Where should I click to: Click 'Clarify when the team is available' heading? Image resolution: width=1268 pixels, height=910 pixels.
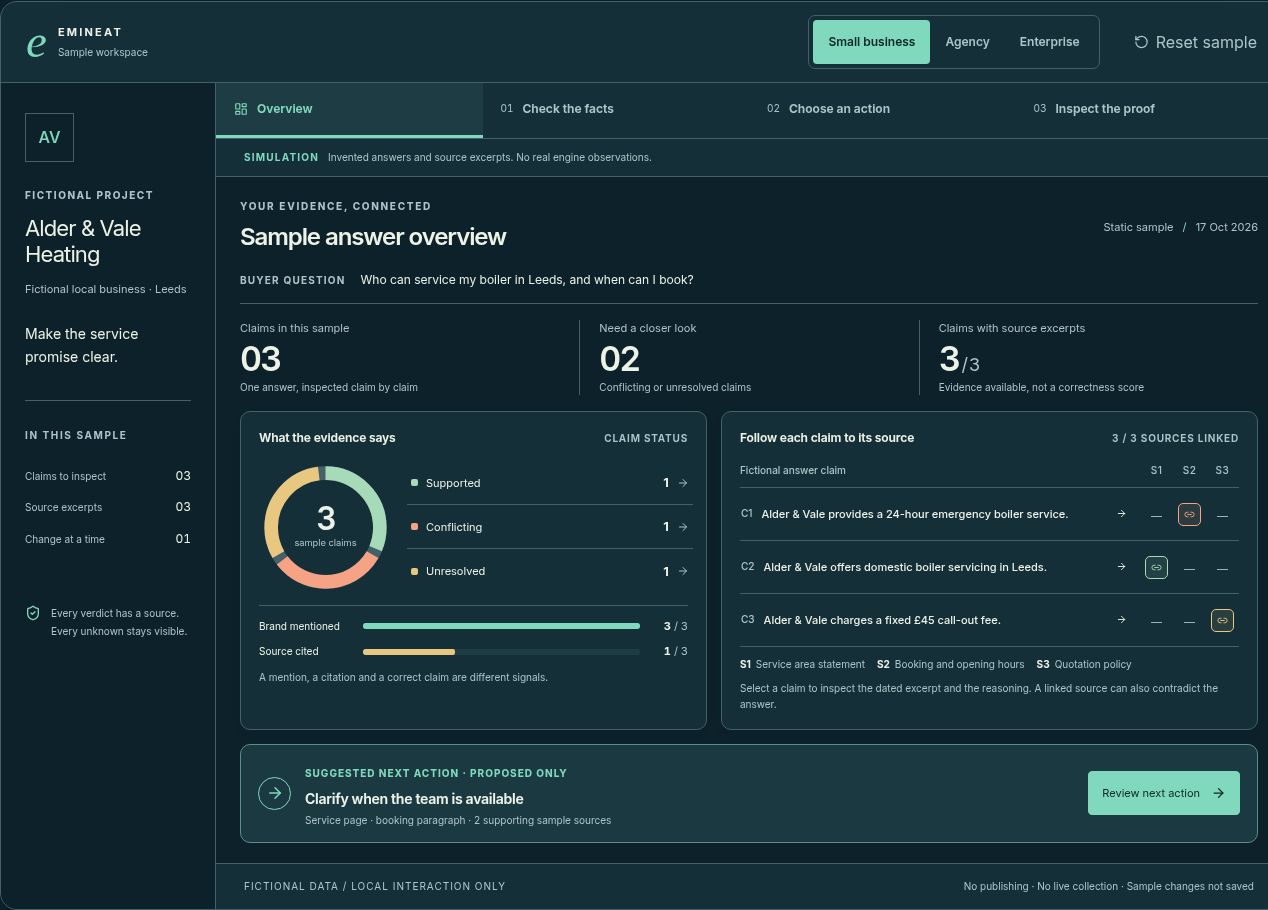pyautogui.click(x=414, y=799)
